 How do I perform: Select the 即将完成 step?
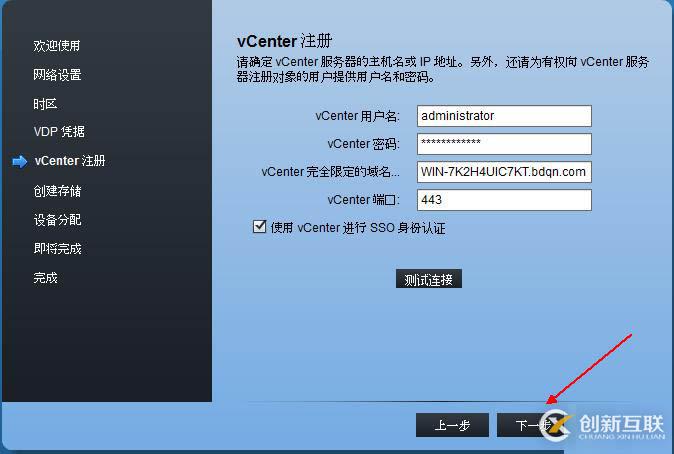(x=57, y=248)
